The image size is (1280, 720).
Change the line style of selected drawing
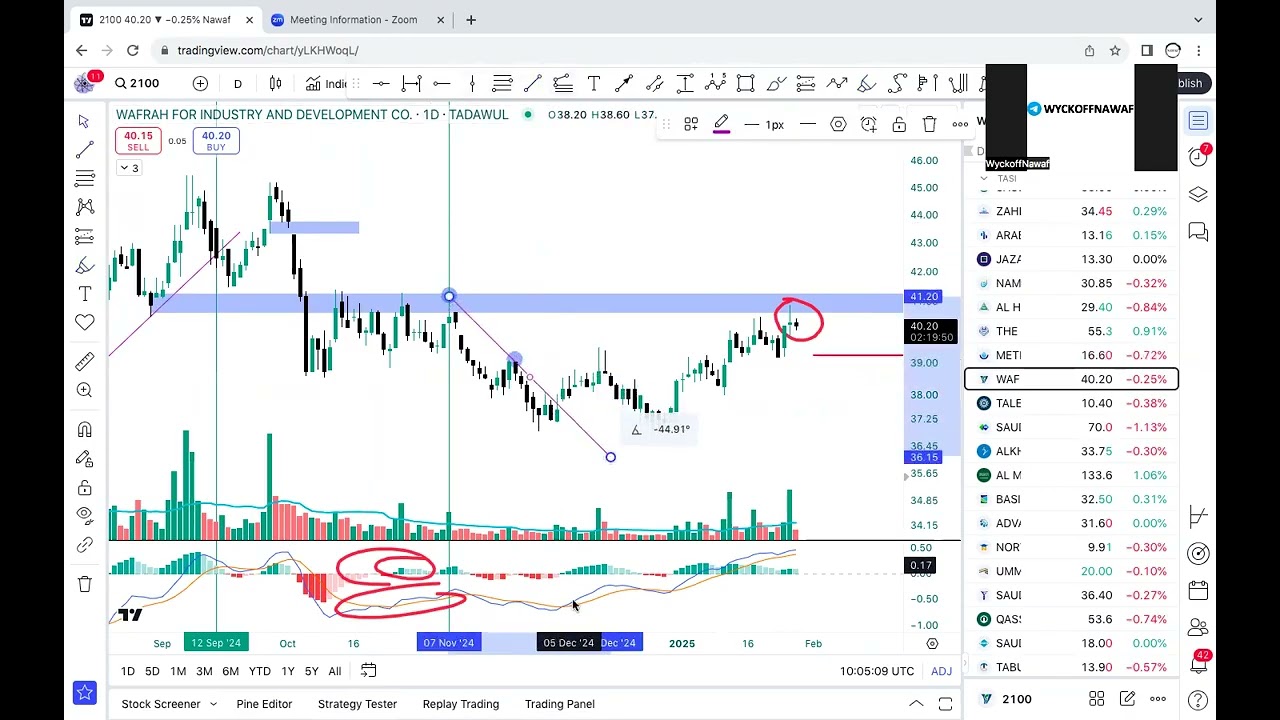(808, 125)
